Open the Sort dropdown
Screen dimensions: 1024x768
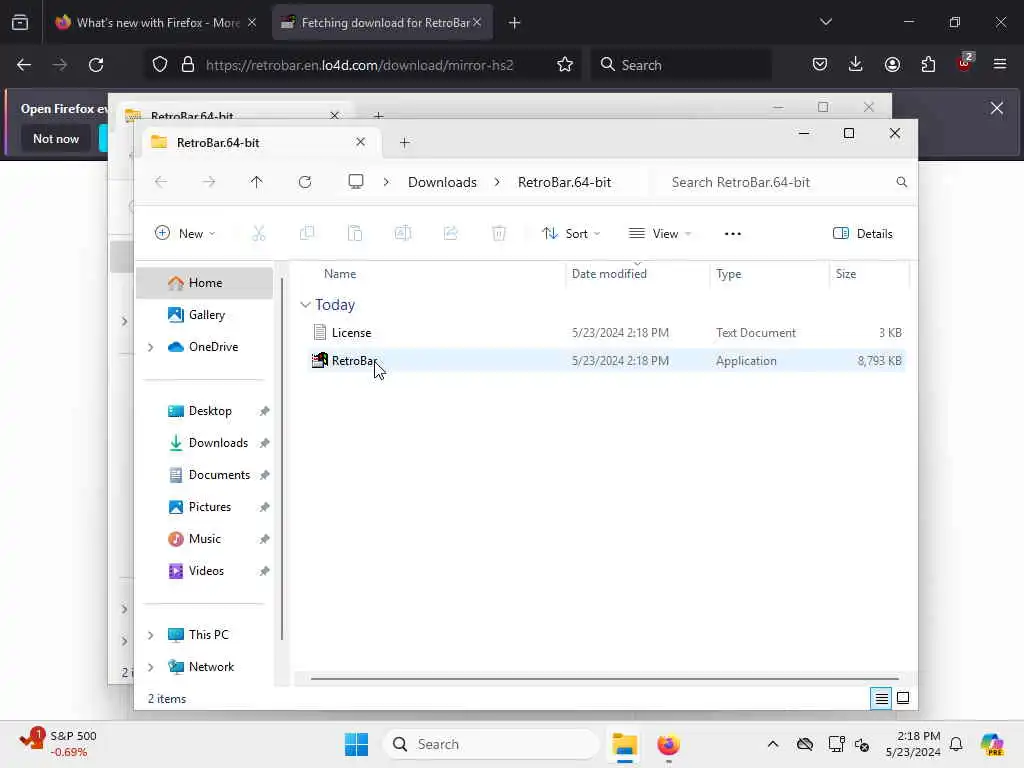(571, 233)
